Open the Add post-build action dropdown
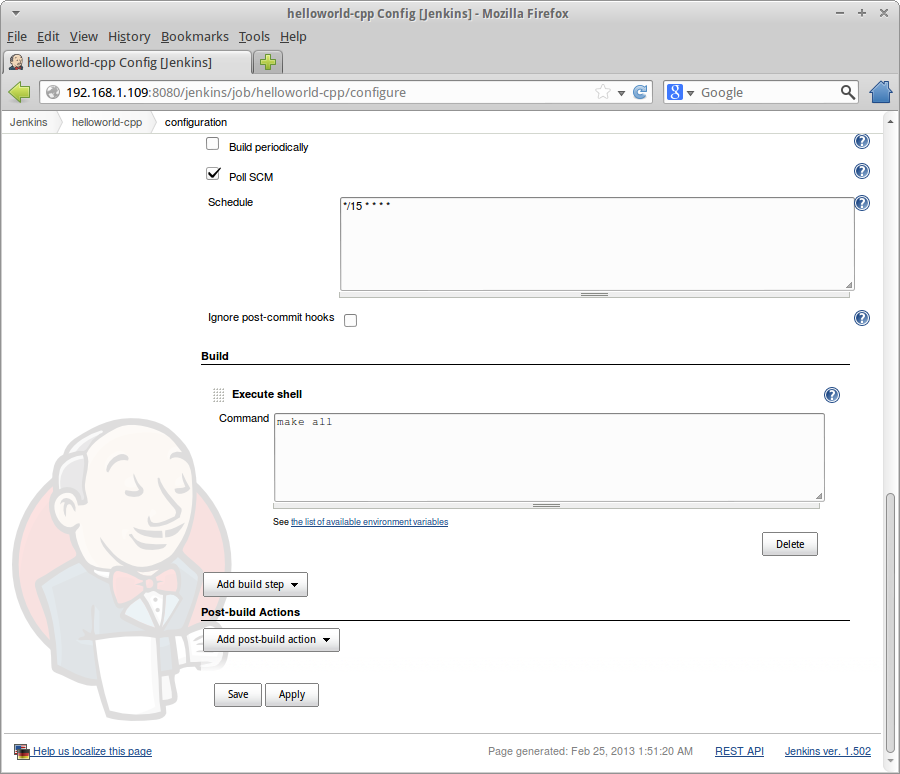Image resolution: width=900 pixels, height=774 pixels. click(x=271, y=640)
